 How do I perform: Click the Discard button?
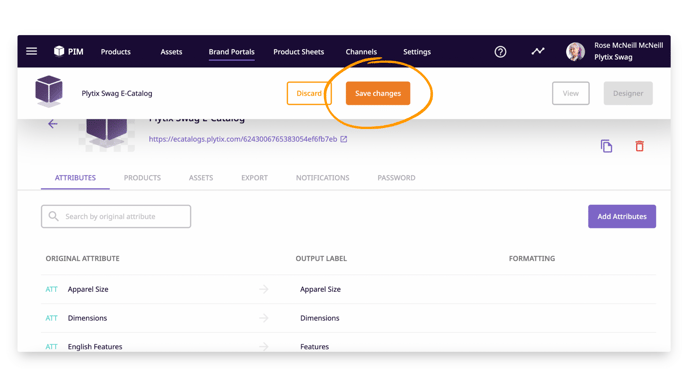(309, 93)
